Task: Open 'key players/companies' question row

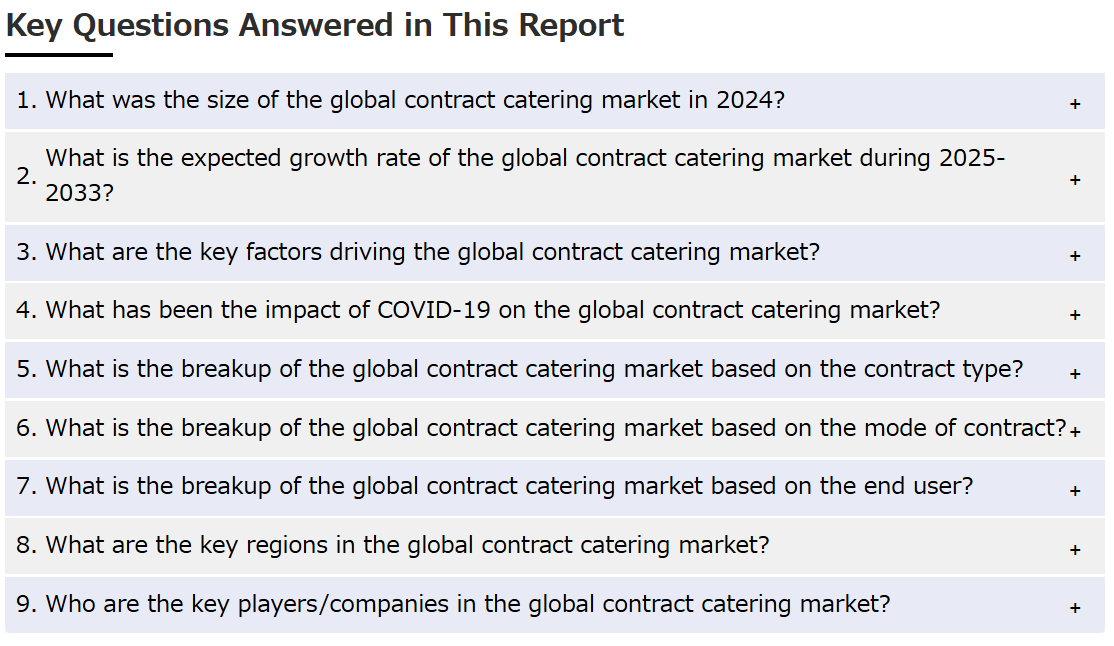Action: pyautogui.click(x=555, y=605)
